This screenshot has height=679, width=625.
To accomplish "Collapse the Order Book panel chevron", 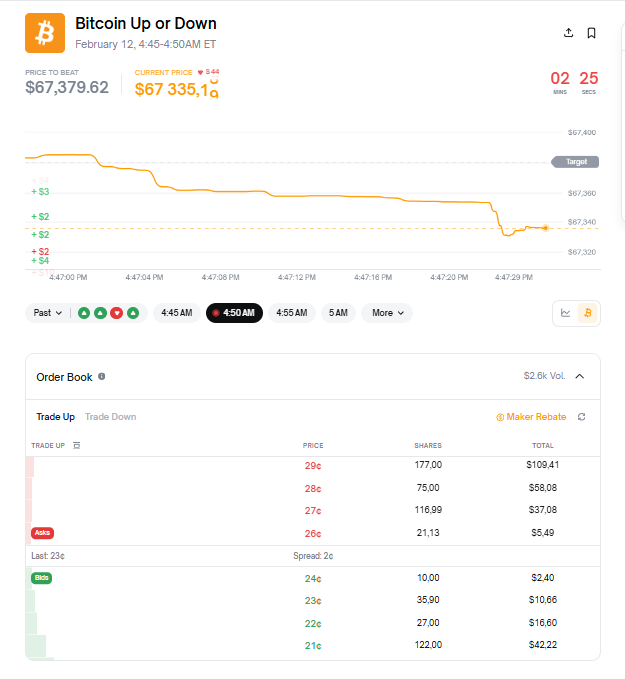I will tap(580, 376).
